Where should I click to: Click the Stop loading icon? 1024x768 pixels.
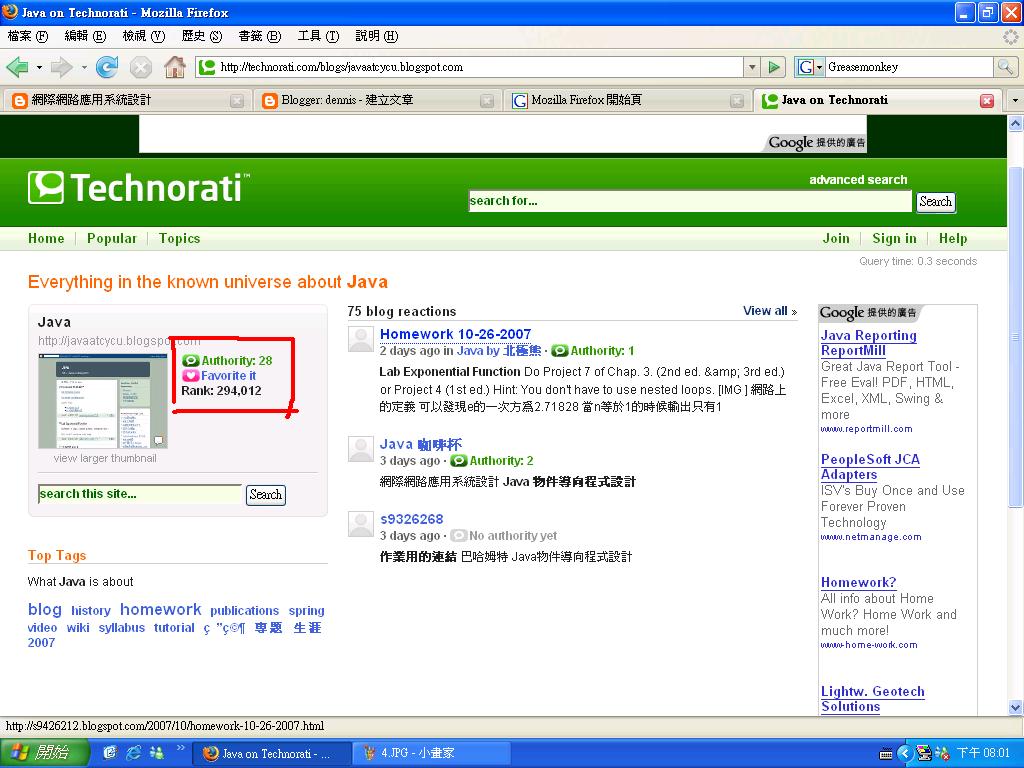(x=140, y=67)
